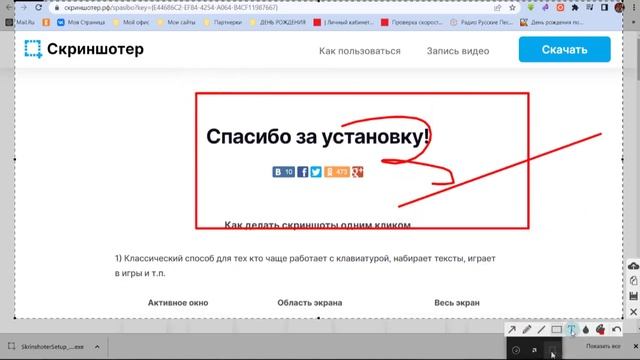Open the ДЕНЬ РОЖДЕНИЯ bookmark folder

[x=278, y=22]
